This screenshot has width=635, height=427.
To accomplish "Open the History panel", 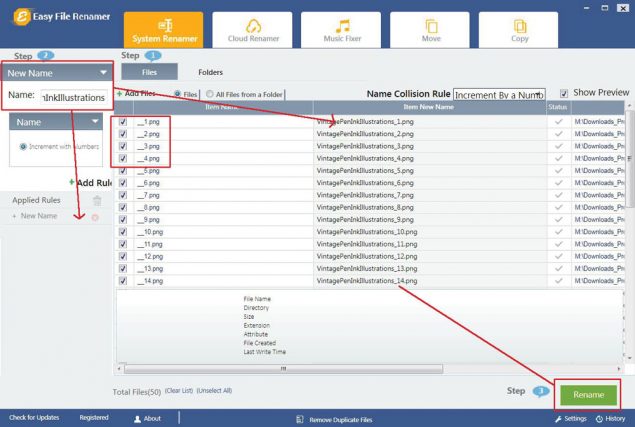I will 610,419.
